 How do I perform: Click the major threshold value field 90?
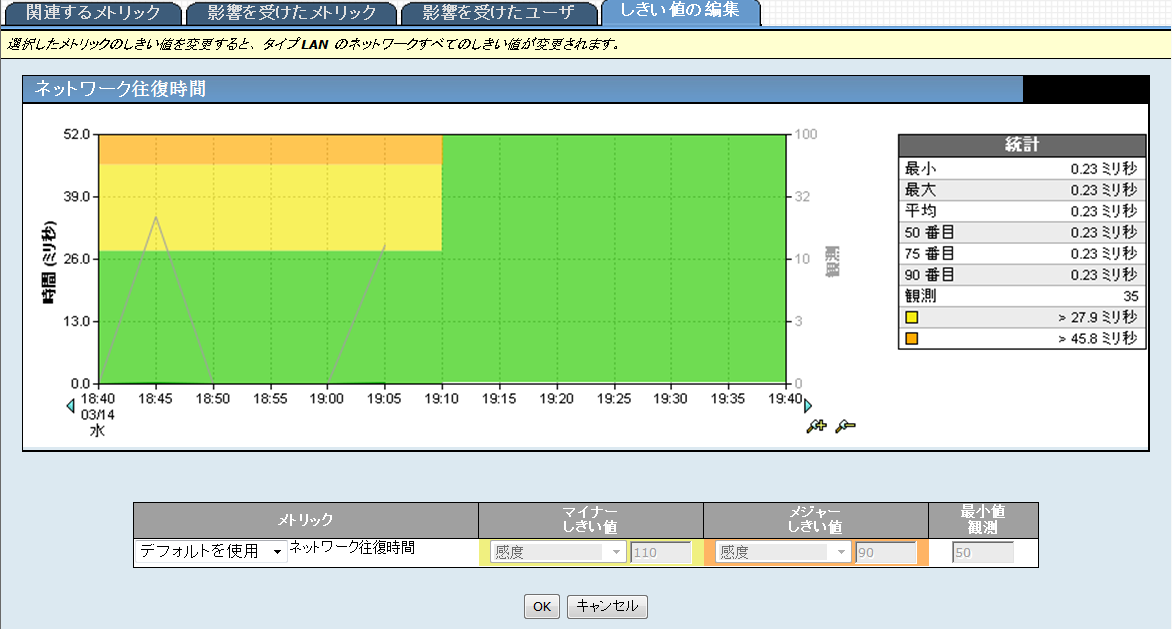[x=886, y=552]
